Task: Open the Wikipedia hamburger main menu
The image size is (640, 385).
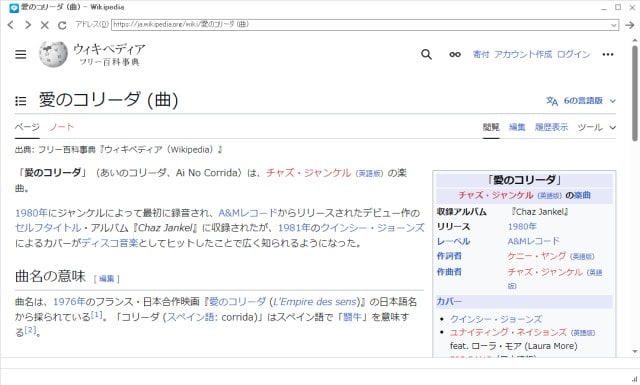Action: click(21, 54)
